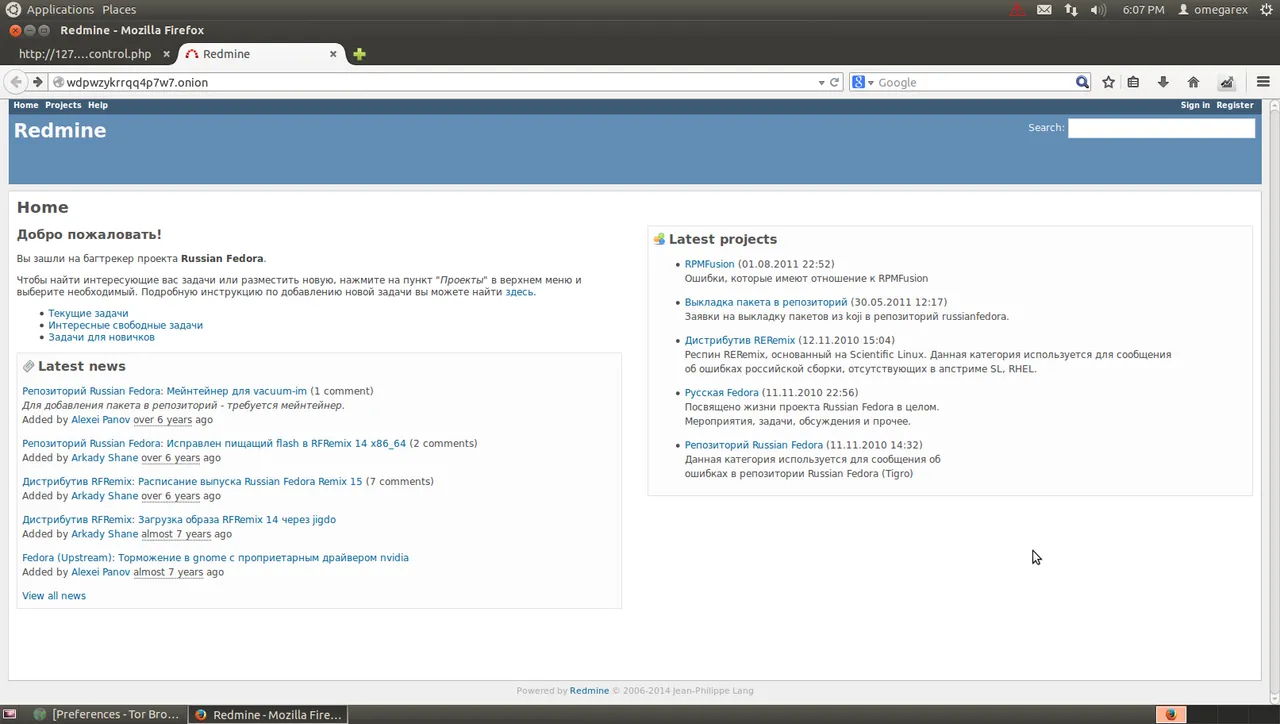Open Alexei Panov profile on vacuum-im news

click(100, 420)
